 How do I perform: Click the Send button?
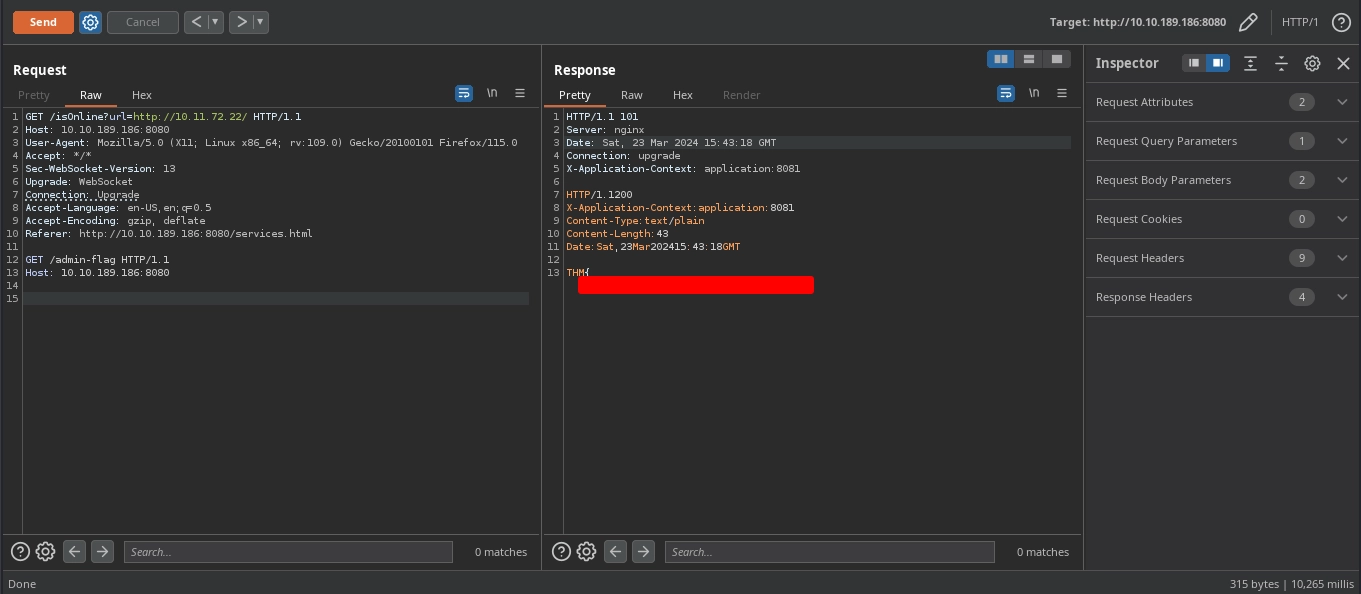[43, 22]
